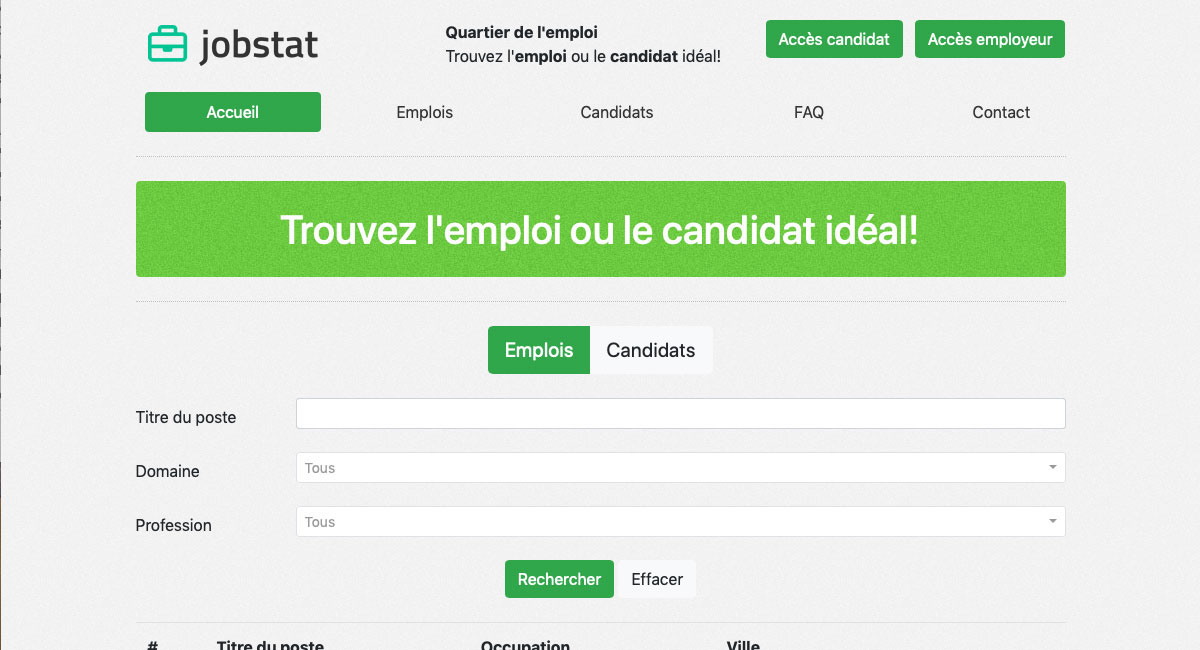
Task: Open the Contact page
Action: click(x=1001, y=112)
